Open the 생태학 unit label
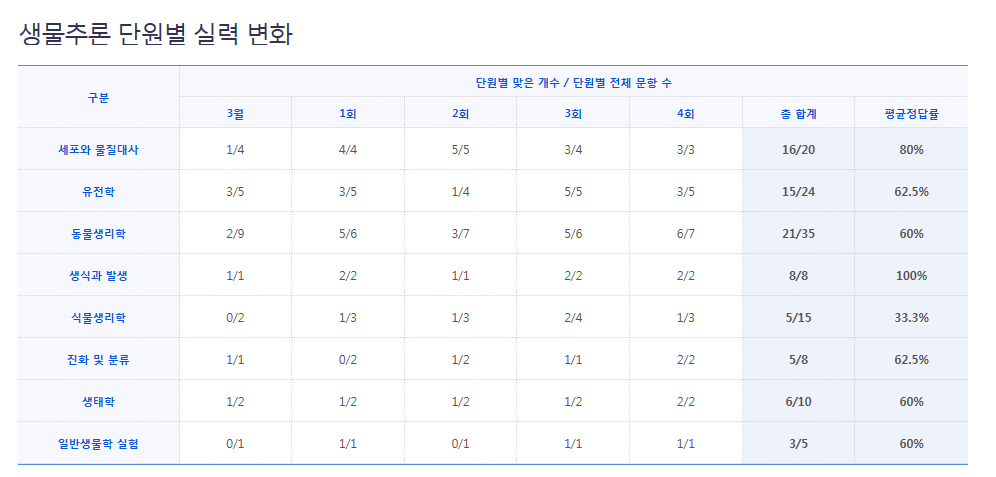This screenshot has height=477, width=996. tap(98, 401)
